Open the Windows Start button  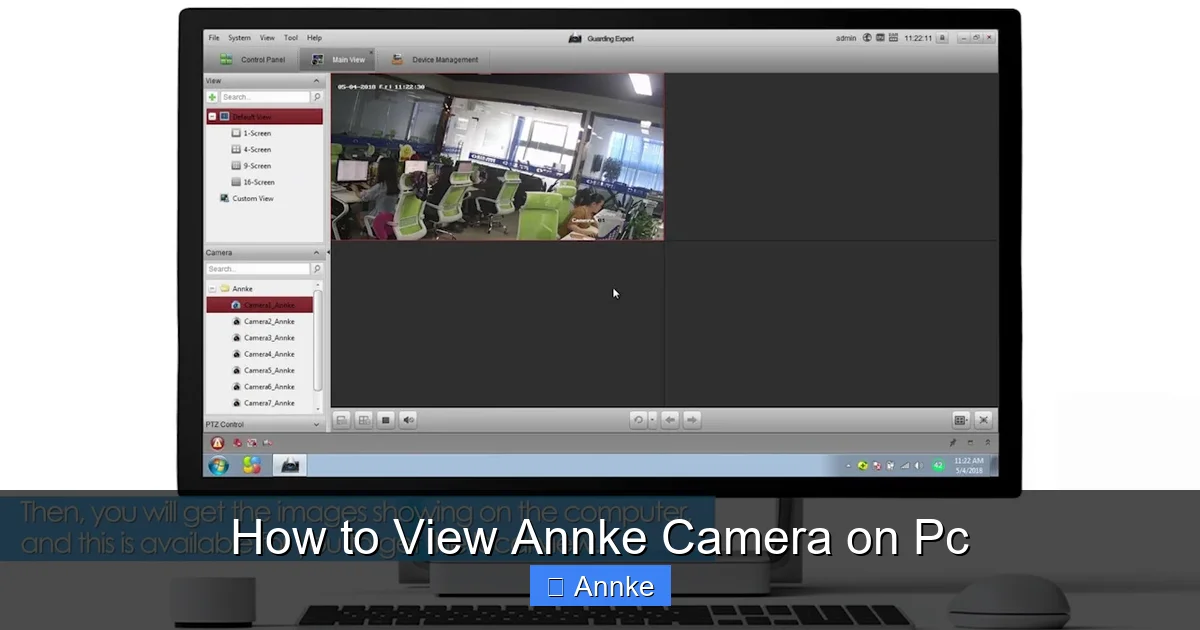[x=218, y=466]
